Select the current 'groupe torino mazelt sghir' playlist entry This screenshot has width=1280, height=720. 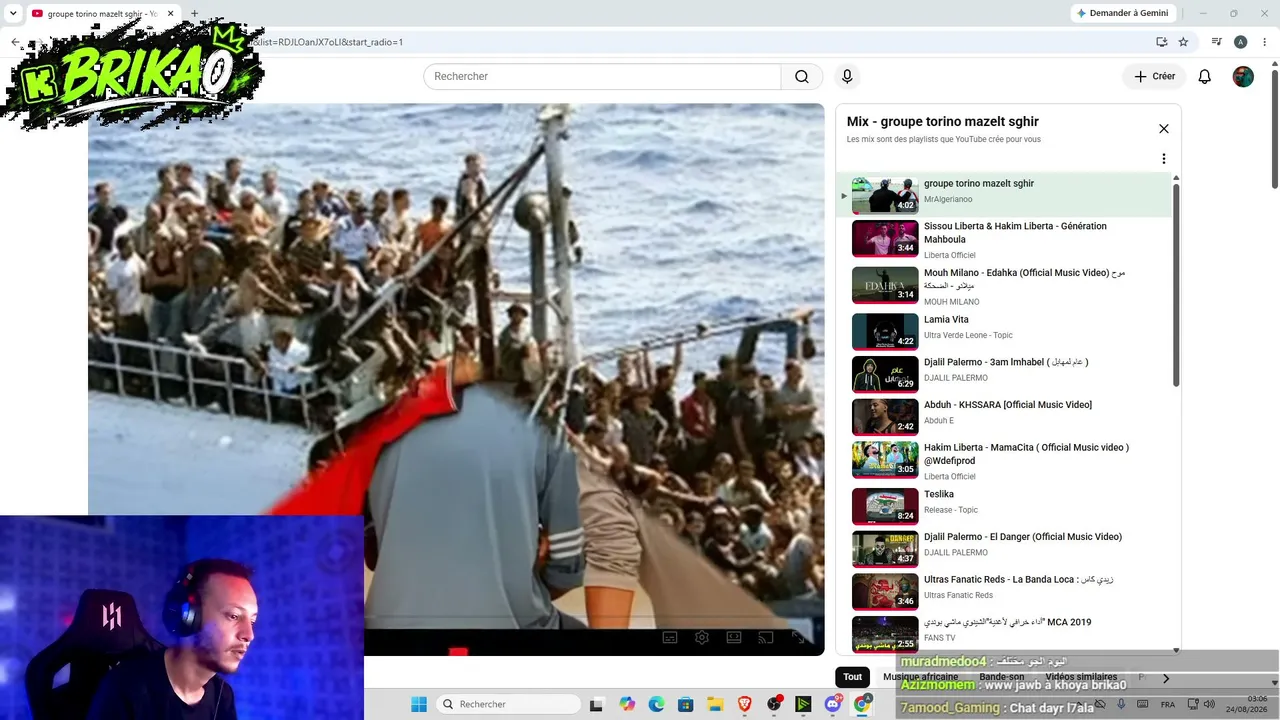[1005, 195]
